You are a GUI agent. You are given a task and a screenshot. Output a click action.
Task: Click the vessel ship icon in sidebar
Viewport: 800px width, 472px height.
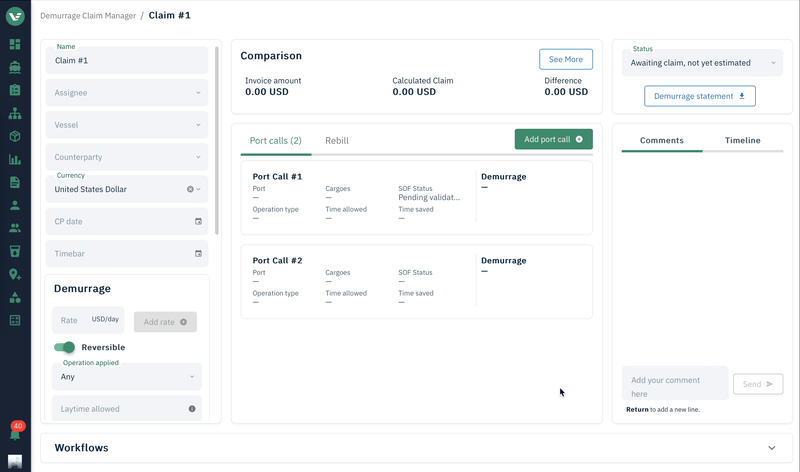tap(15, 67)
